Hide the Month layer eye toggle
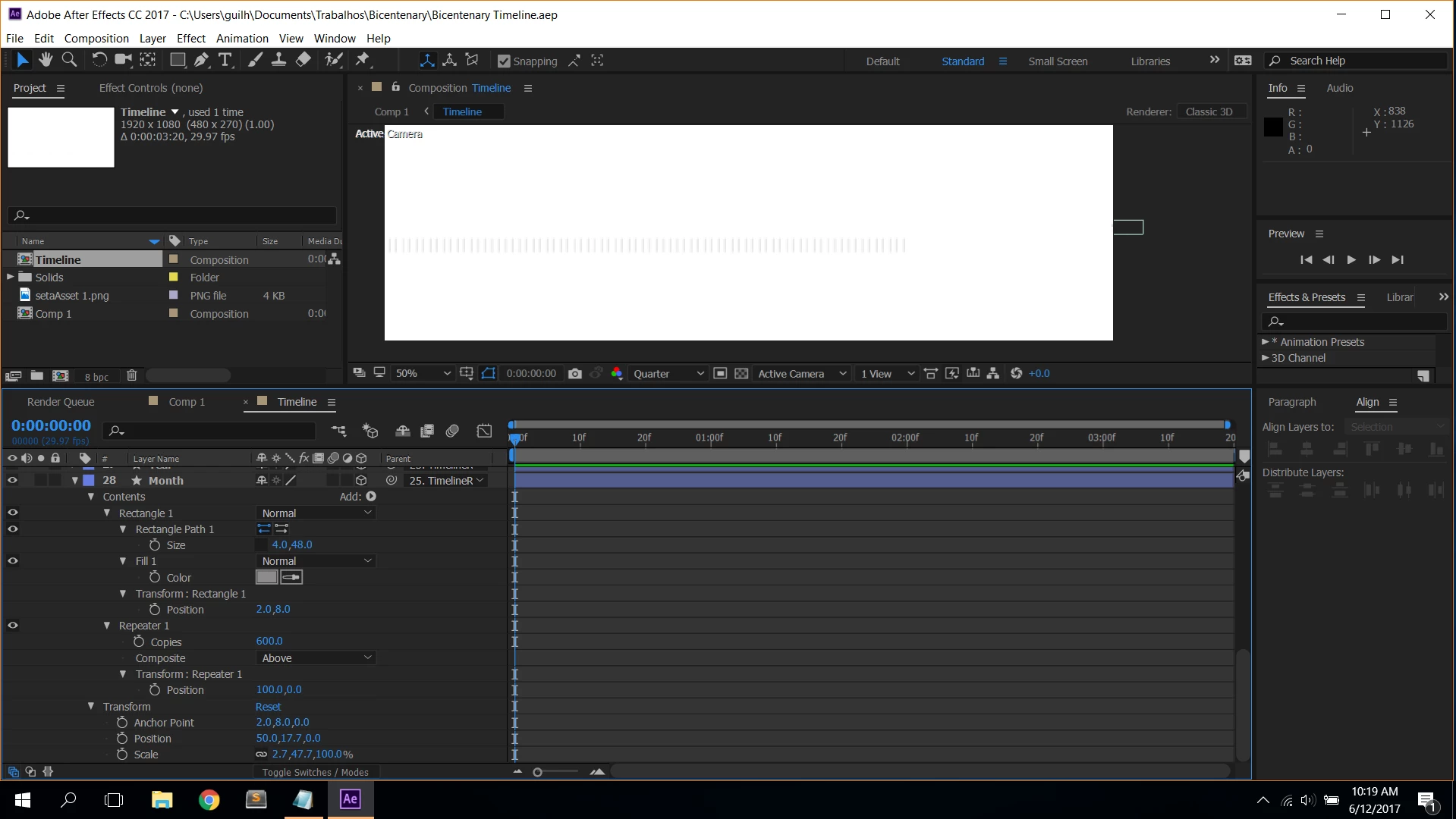The image size is (1456, 819). click(x=12, y=480)
